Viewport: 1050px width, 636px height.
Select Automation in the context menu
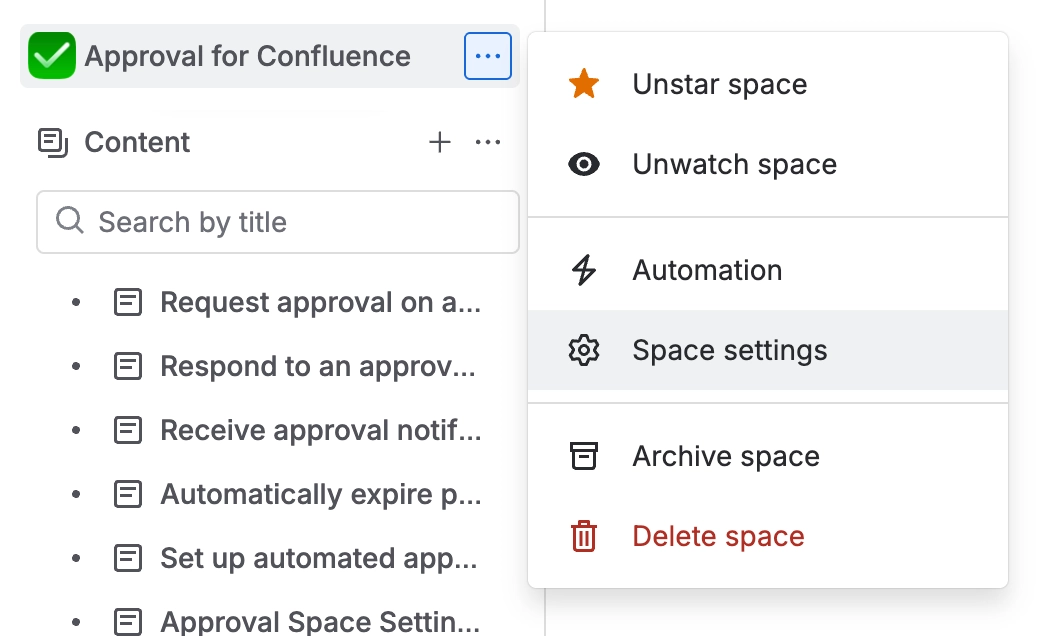[707, 269]
